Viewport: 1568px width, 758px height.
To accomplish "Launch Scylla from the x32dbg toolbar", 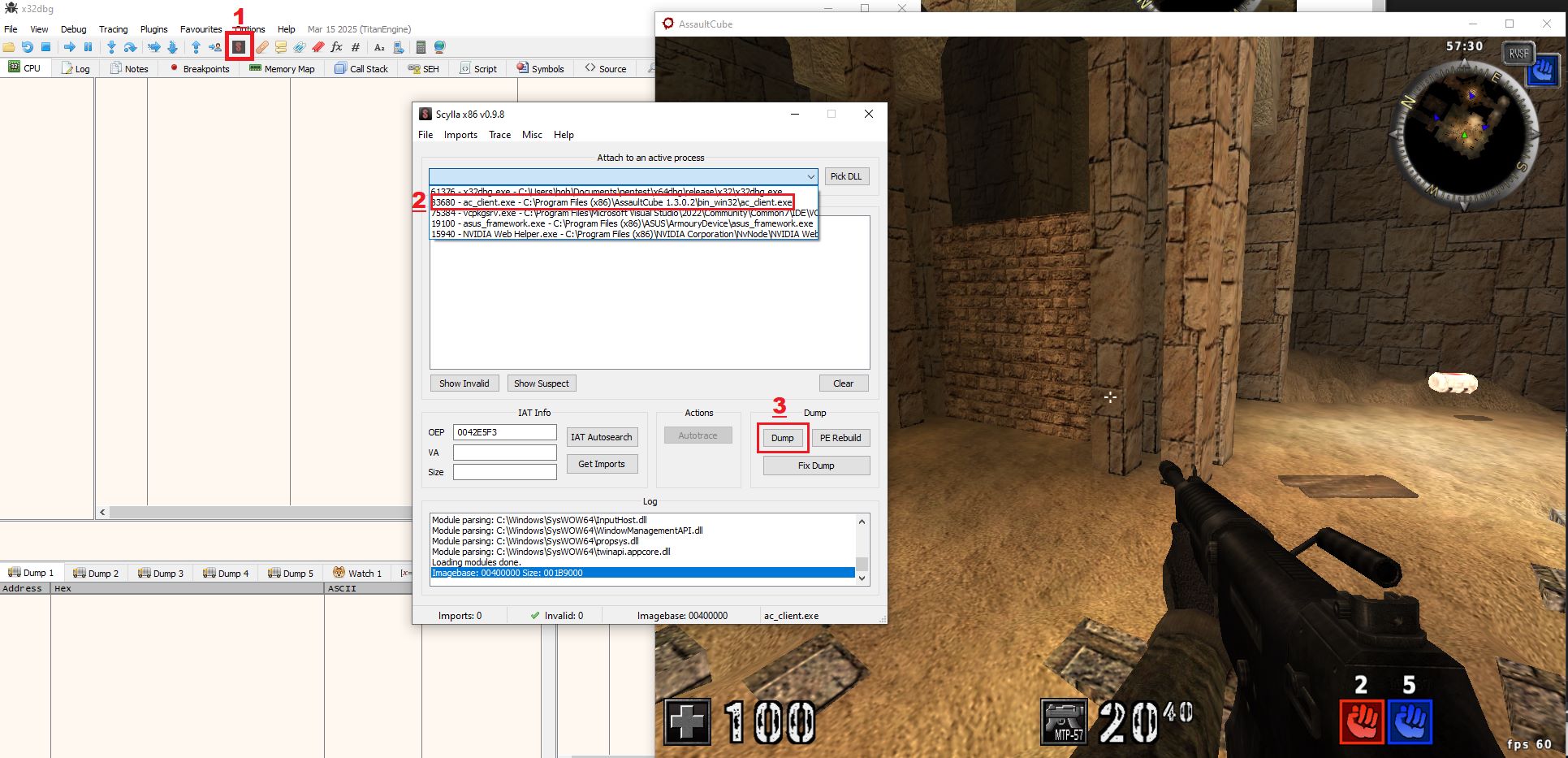I will pos(239,47).
